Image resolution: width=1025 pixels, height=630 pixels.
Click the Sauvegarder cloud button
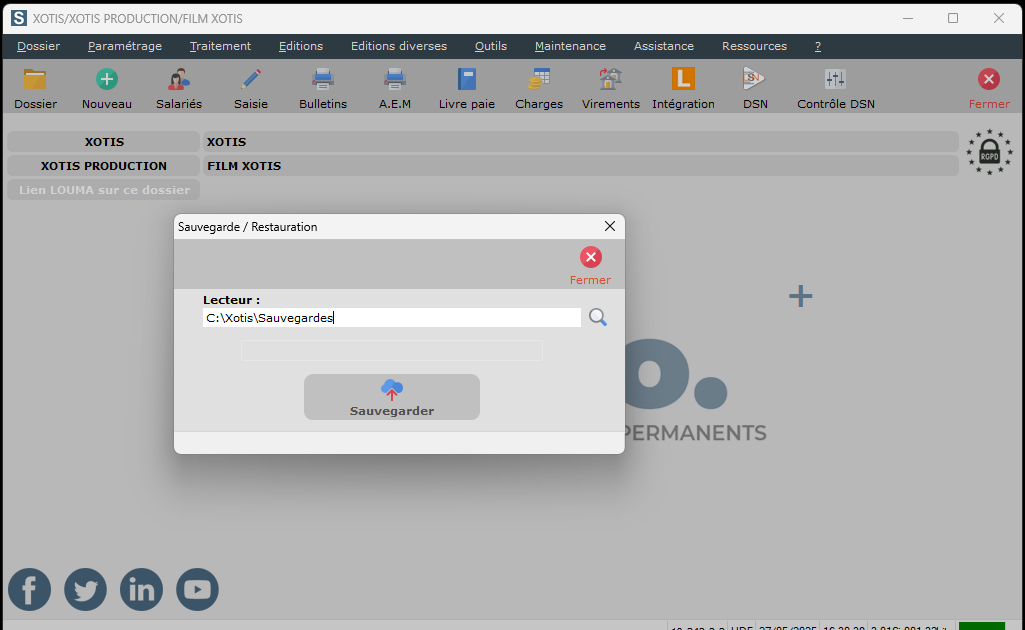(392, 397)
